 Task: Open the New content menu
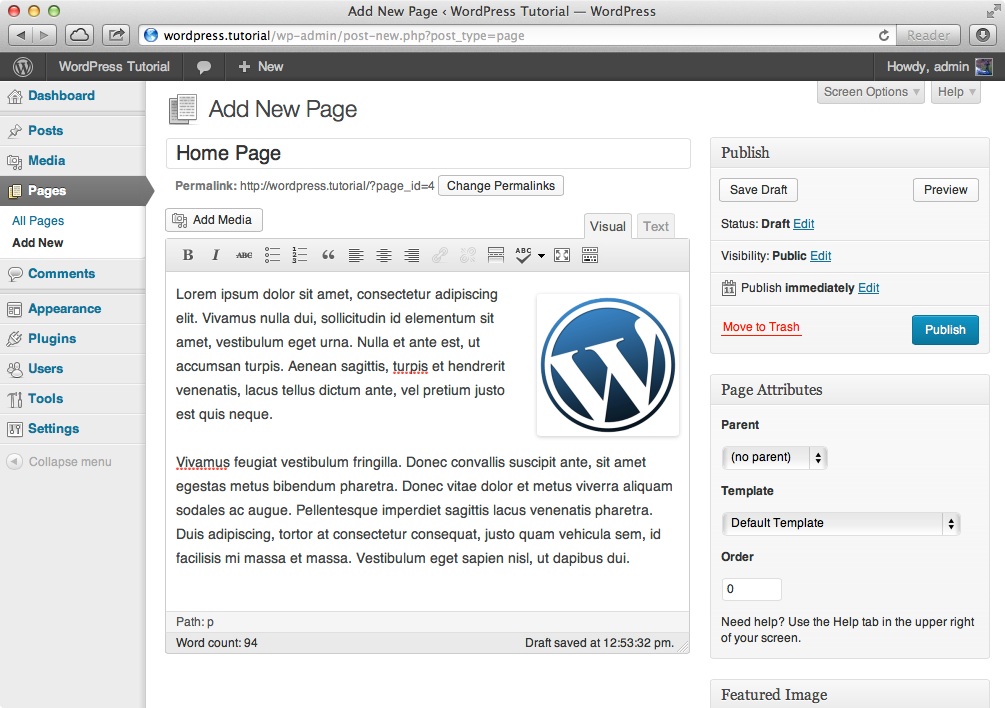point(261,67)
